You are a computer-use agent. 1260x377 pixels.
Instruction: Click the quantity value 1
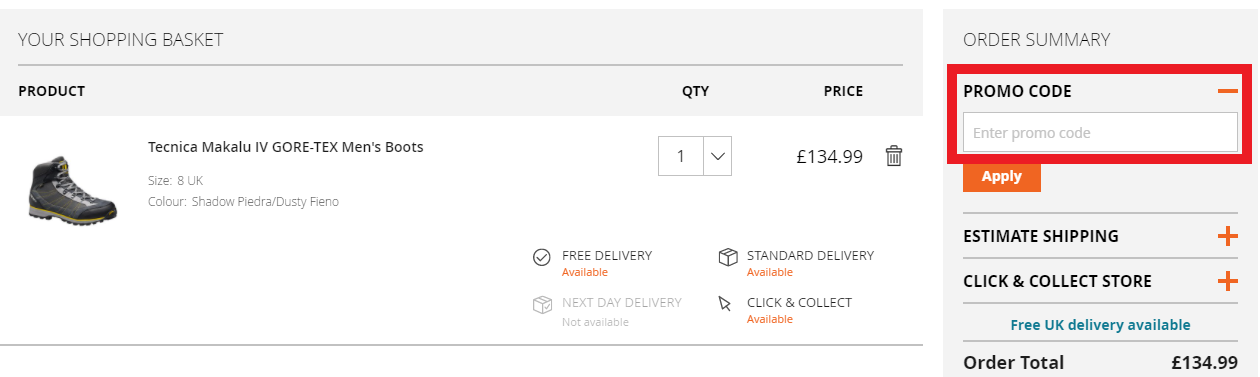(x=681, y=156)
